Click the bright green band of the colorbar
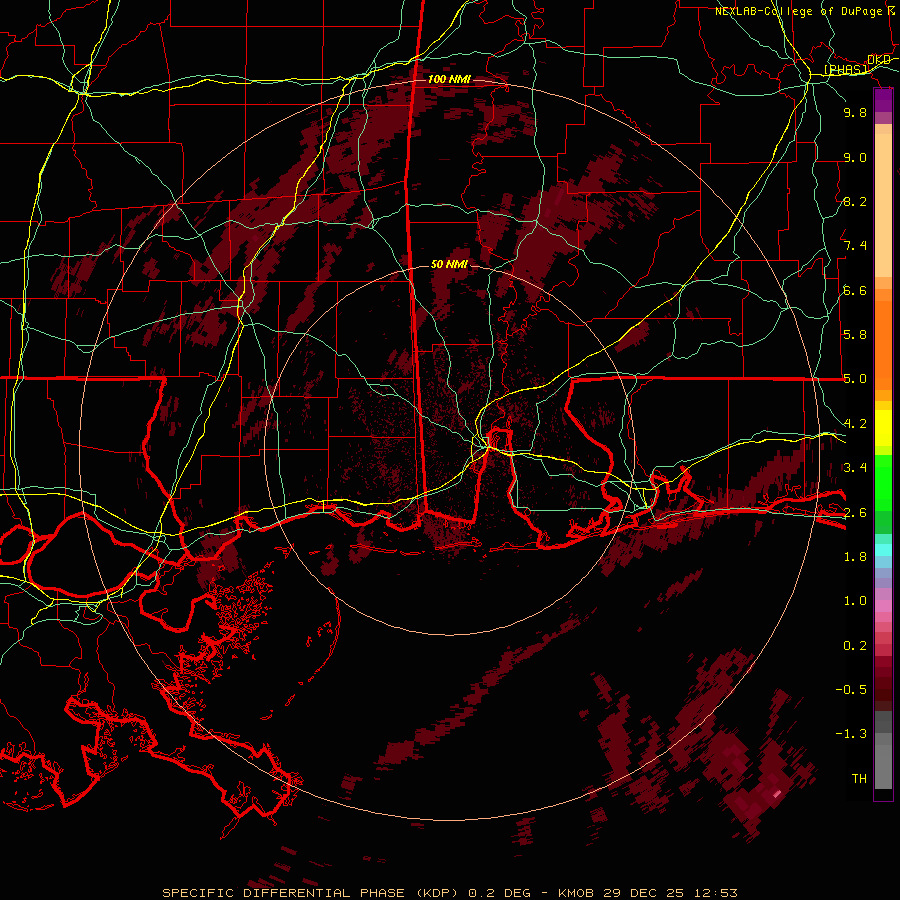 (x=883, y=482)
